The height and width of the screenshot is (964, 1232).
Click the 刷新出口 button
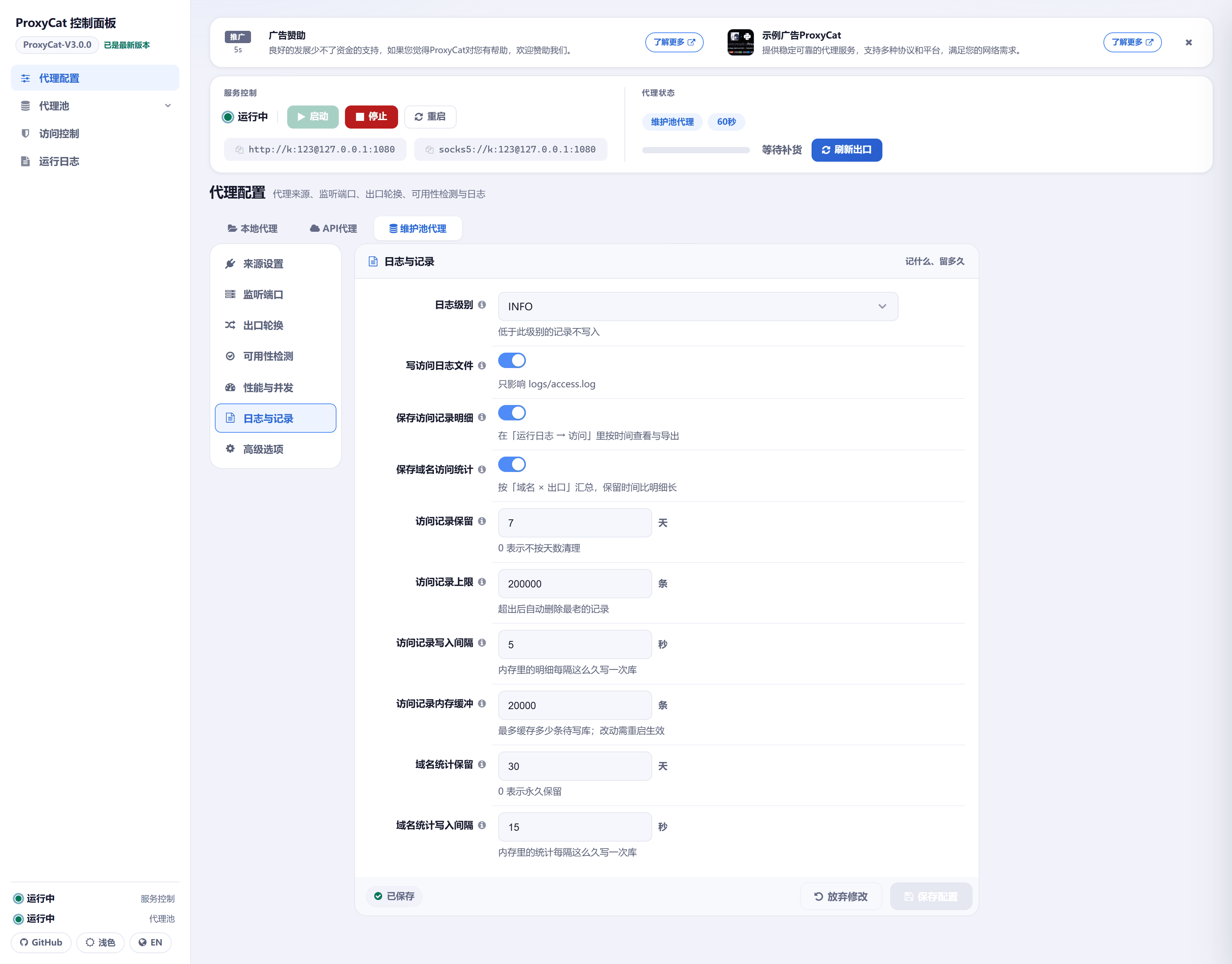click(847, 150)
